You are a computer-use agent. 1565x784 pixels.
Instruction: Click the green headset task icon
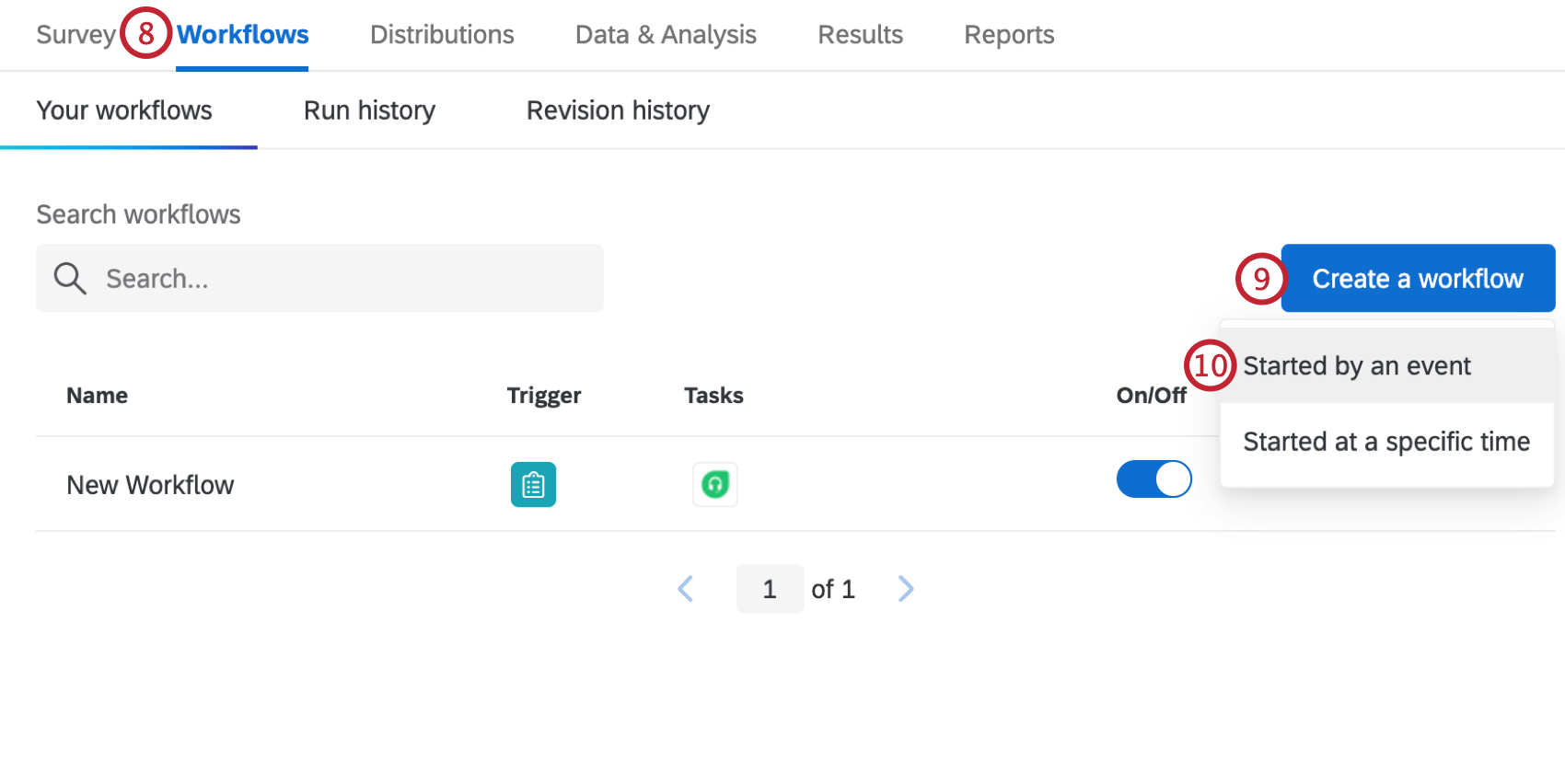[x=714, y=484]
